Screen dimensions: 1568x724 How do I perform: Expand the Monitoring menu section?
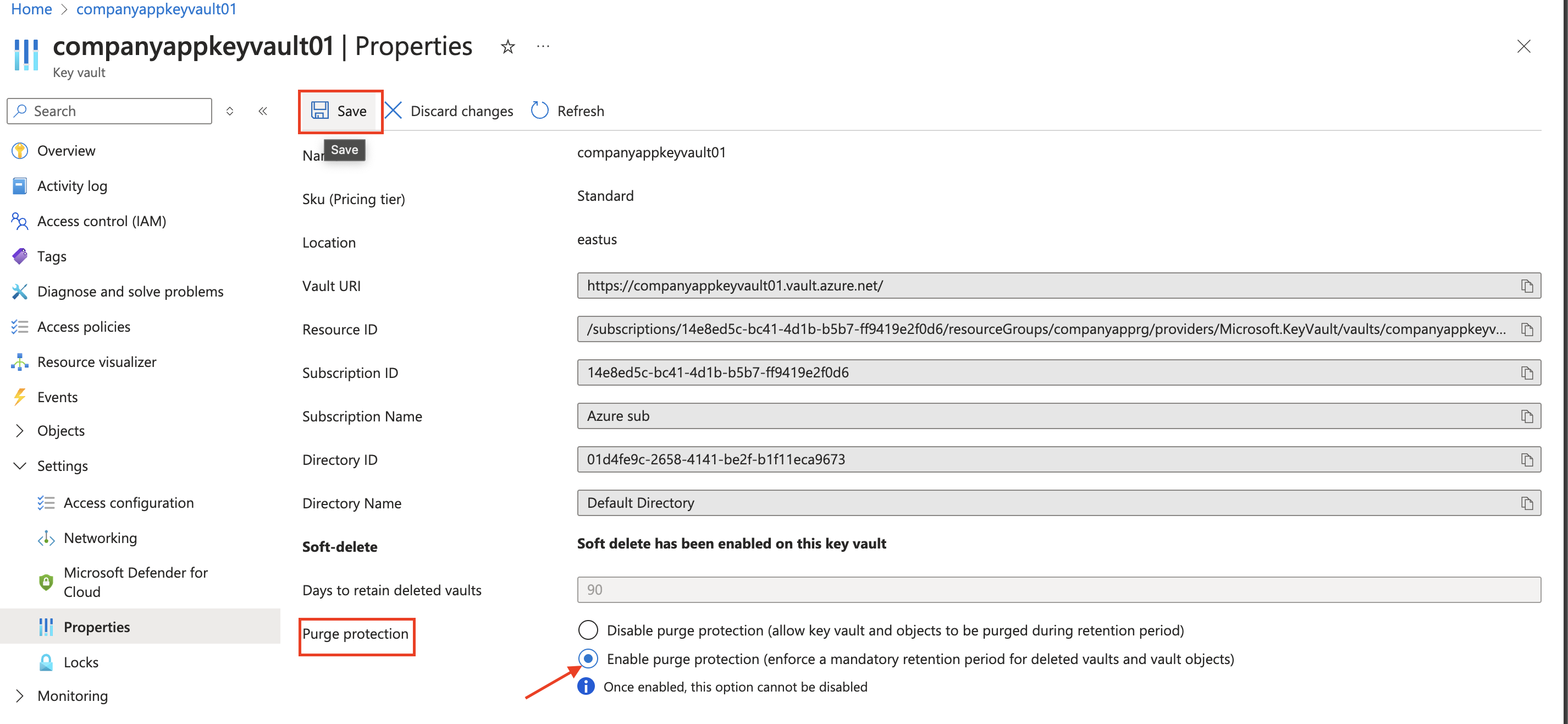(x=19, y=695)
